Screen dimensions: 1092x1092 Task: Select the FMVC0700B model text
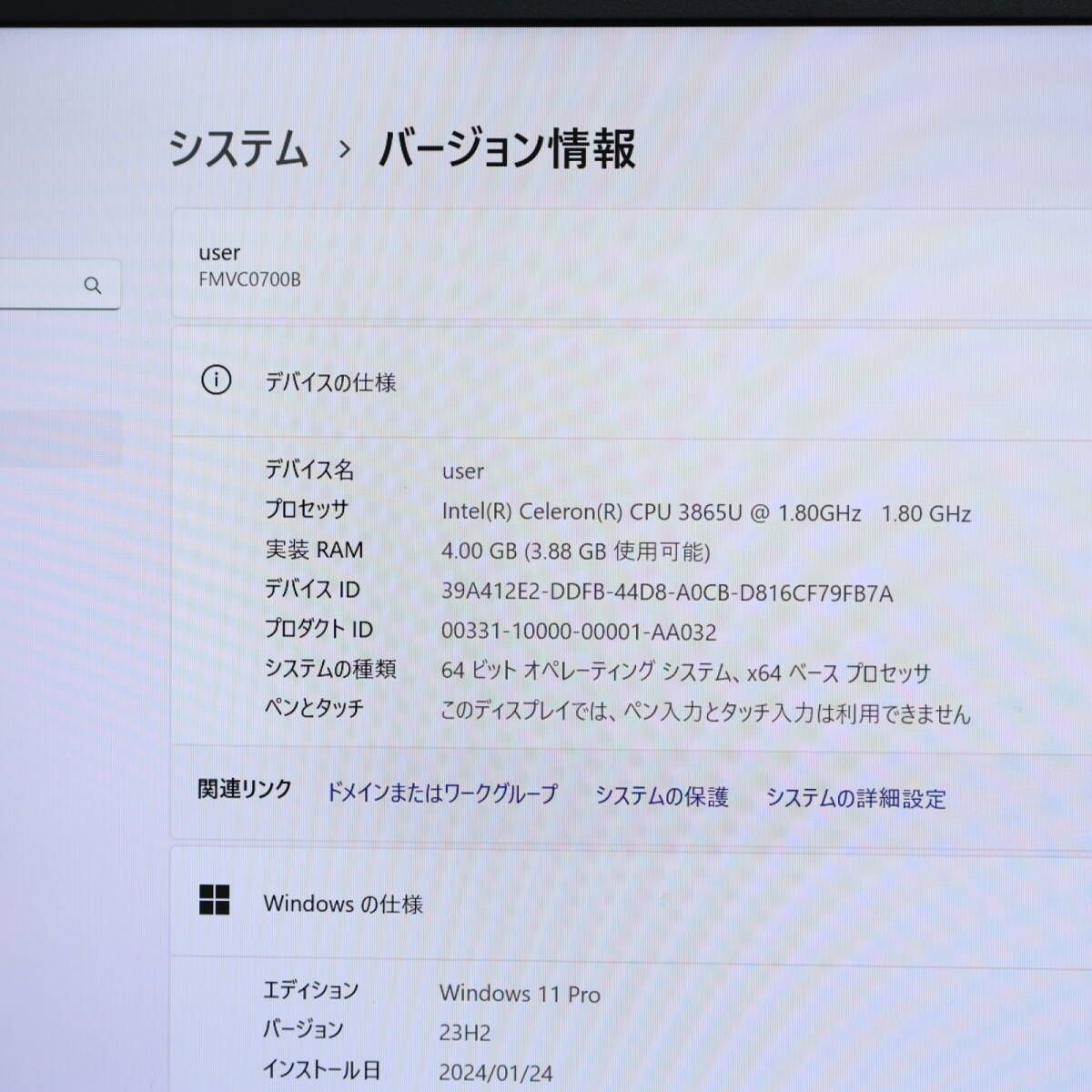249,279
